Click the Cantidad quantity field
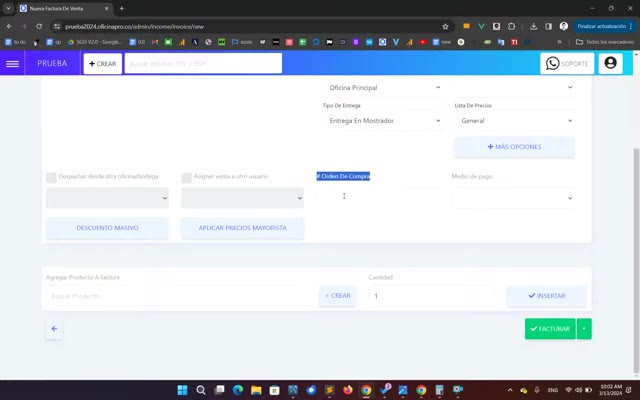Screen dimensions: 640x400 pyautogui.click(x=431, y=296)
